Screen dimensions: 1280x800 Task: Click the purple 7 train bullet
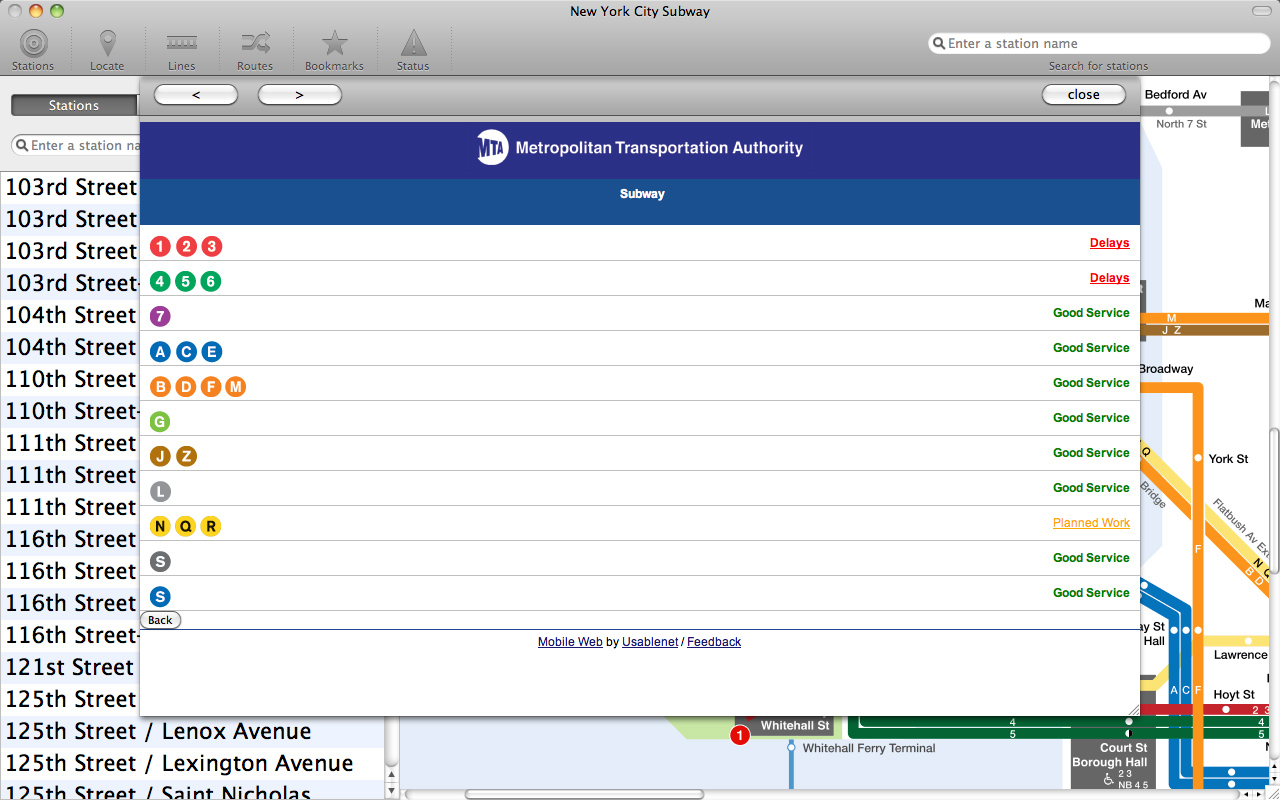(x=161, y=316)
